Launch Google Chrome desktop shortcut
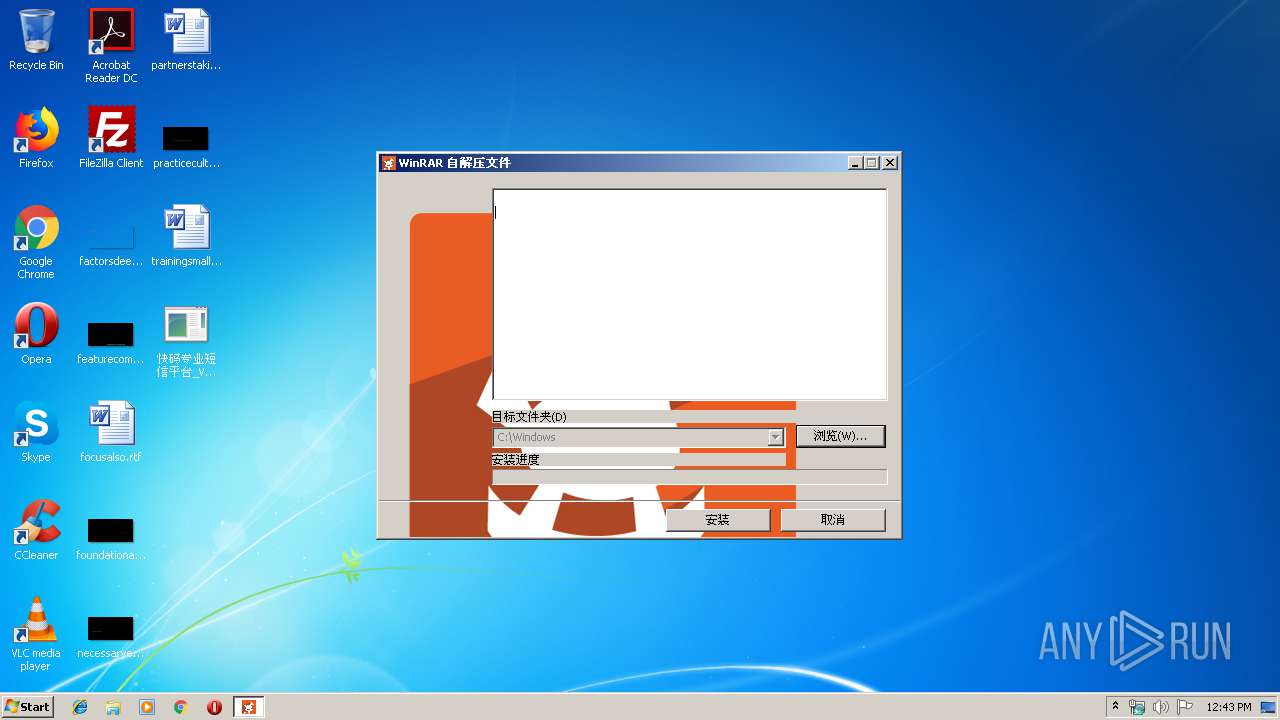Viewport: 1280px width, 720px height. (36, 242)
